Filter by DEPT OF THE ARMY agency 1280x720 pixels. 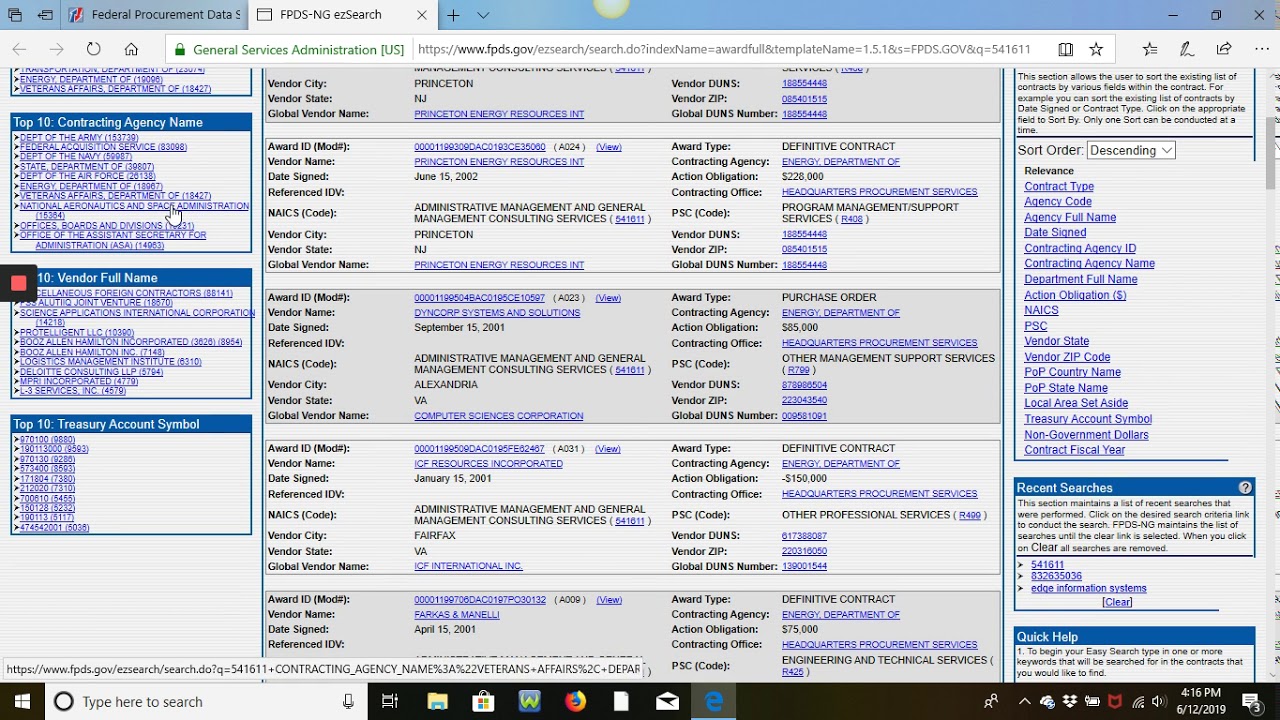[x=79, y=137]
